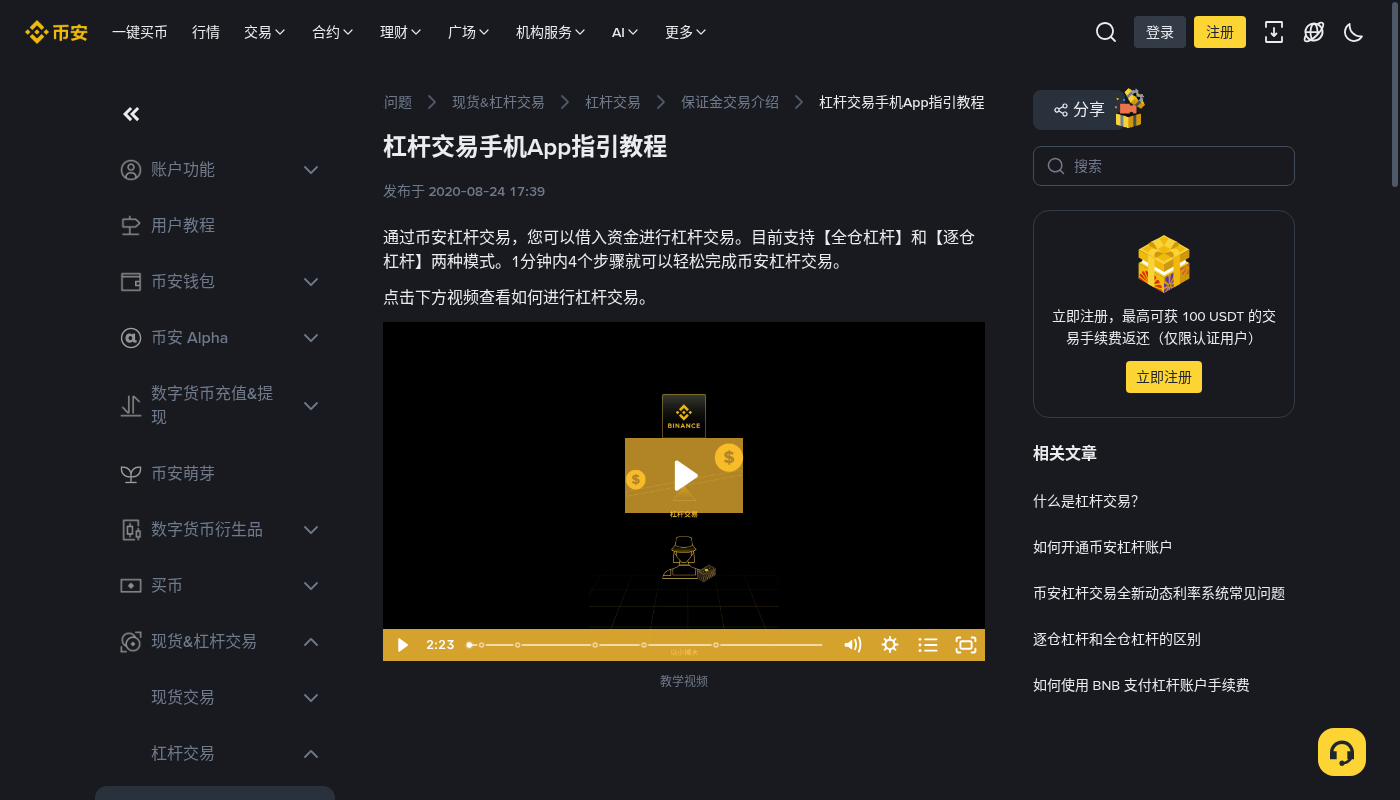Open the 交易 dropdown menu
This screenshot has height=800, width=1400.
[265, 32]
